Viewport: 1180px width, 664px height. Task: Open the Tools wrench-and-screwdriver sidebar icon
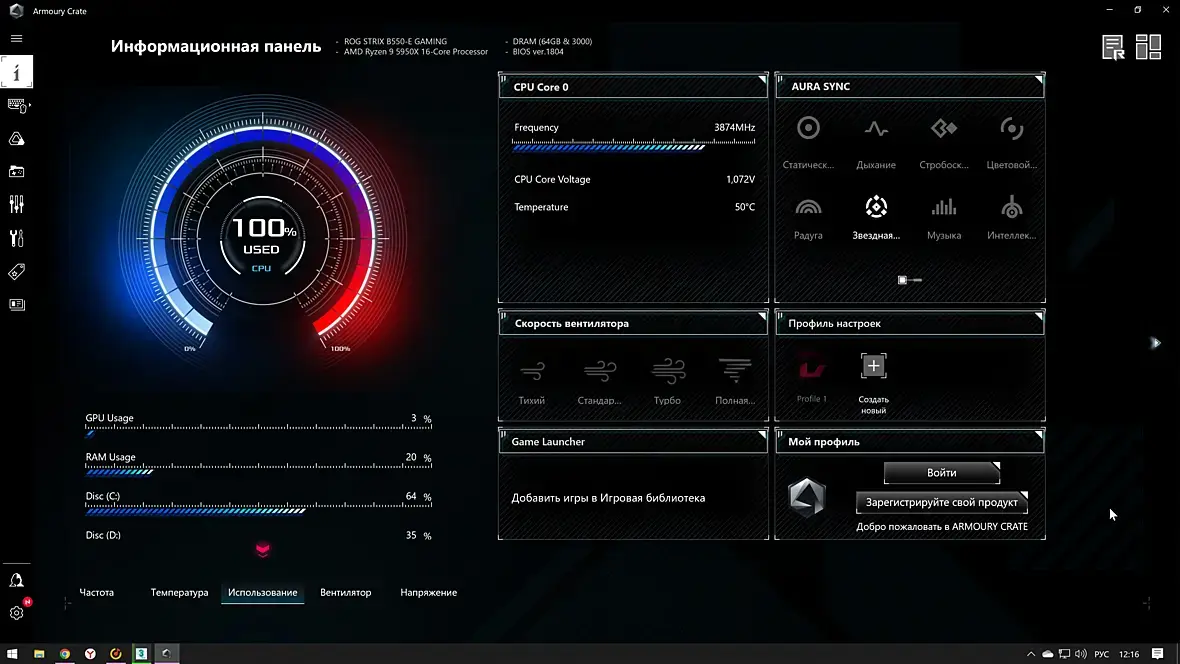pyautogui.click(x=17, y=238)
